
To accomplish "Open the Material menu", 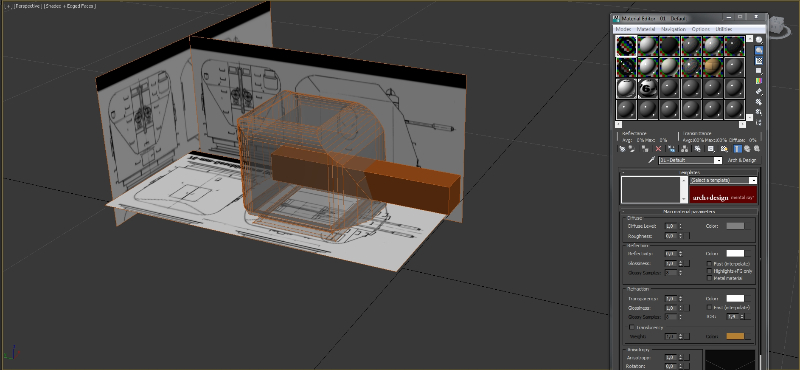I will pos(645,29).
